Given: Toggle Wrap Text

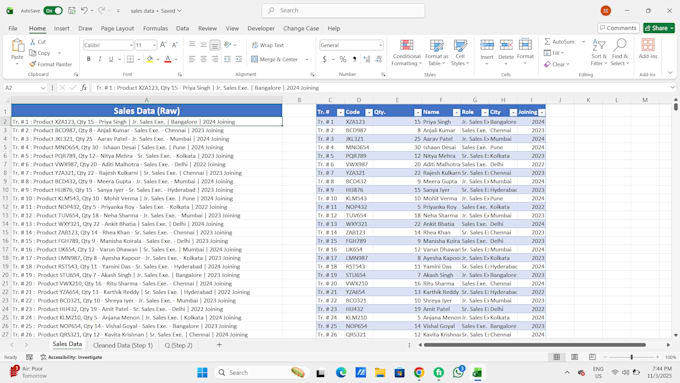Looking at the screenshot, I should click(268, 45).
